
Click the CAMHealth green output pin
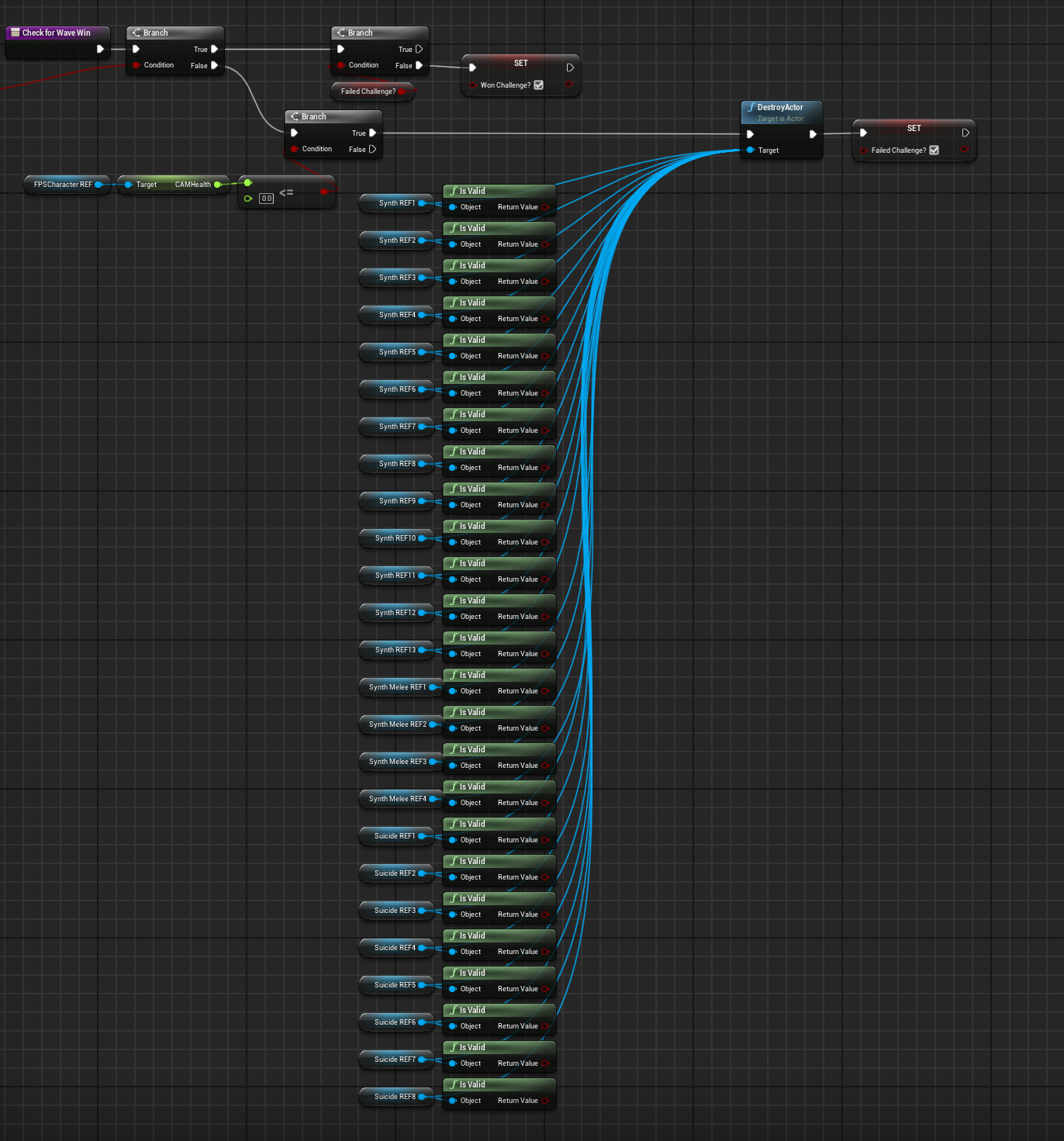coord(218,185)
